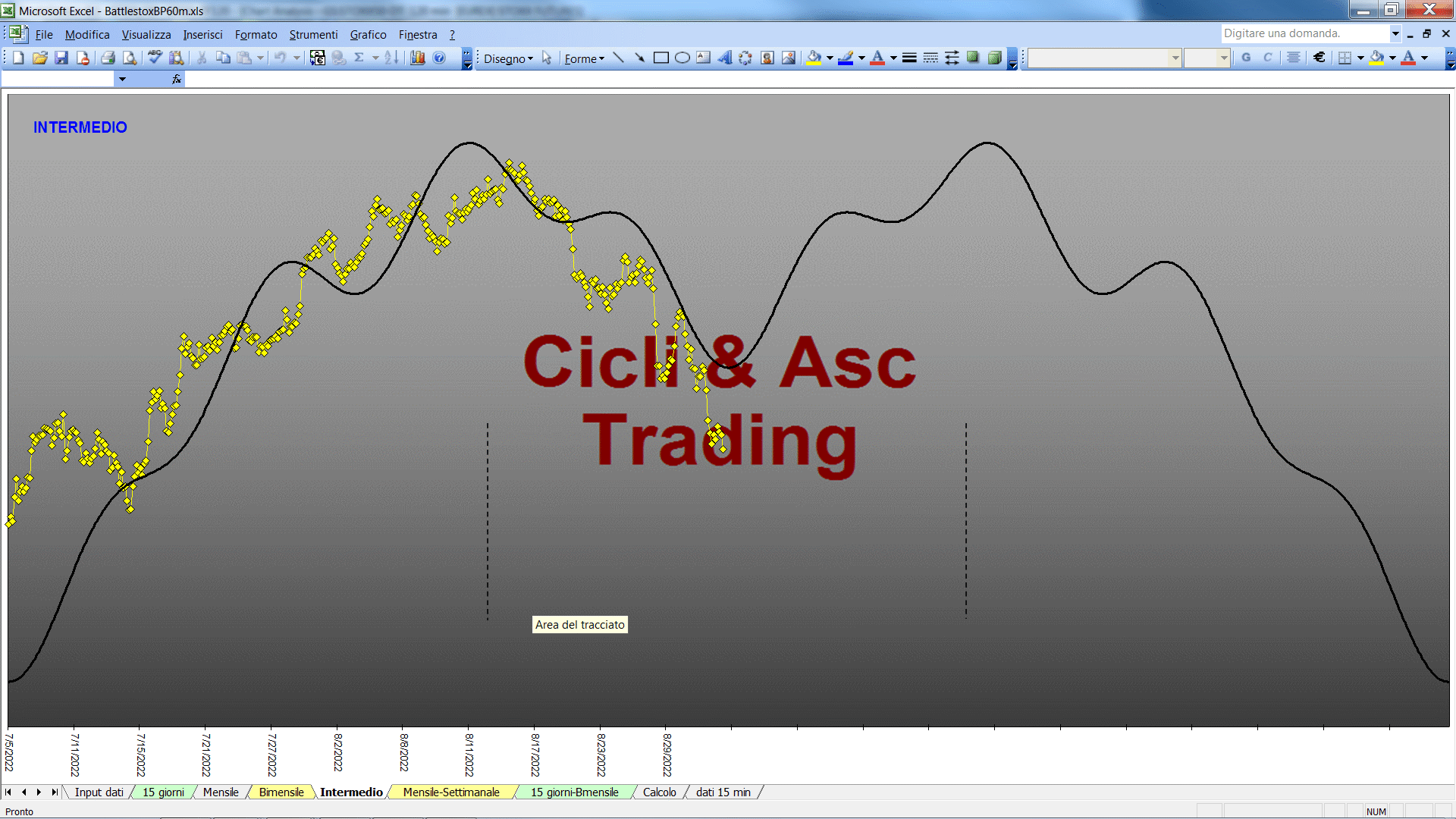Click the Arrow Style icon
Screen dimensions: 1456x819
pyautogui.click(x=952, y=58)
